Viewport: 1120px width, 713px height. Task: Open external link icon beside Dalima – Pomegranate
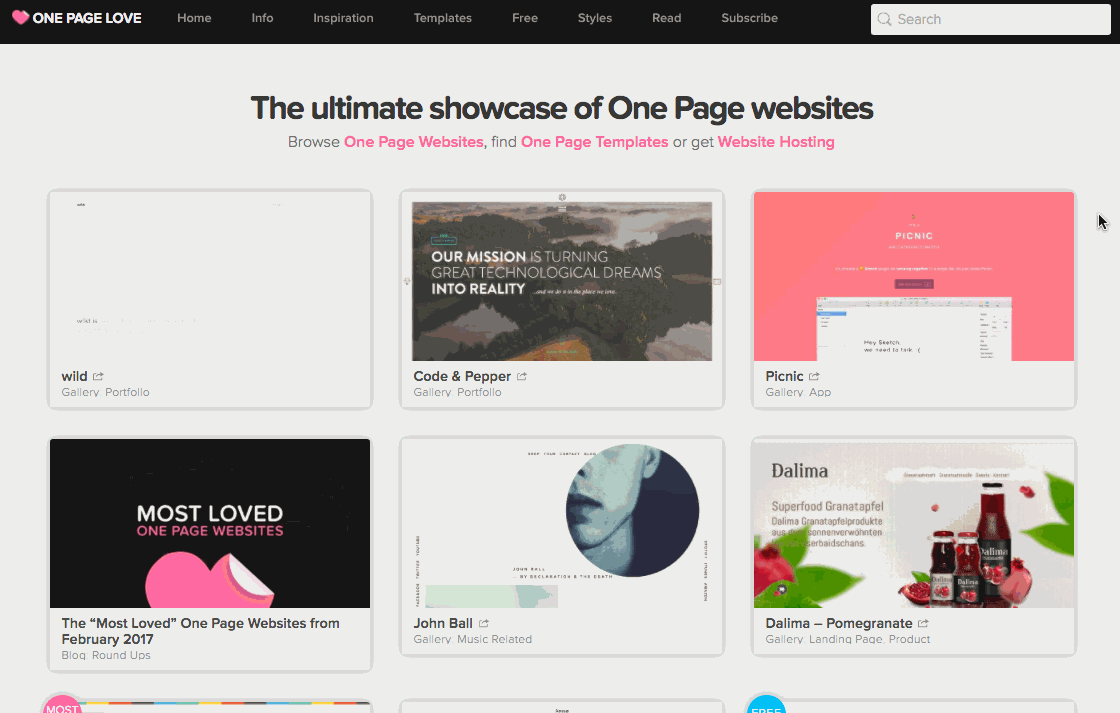tap(923, 623)
